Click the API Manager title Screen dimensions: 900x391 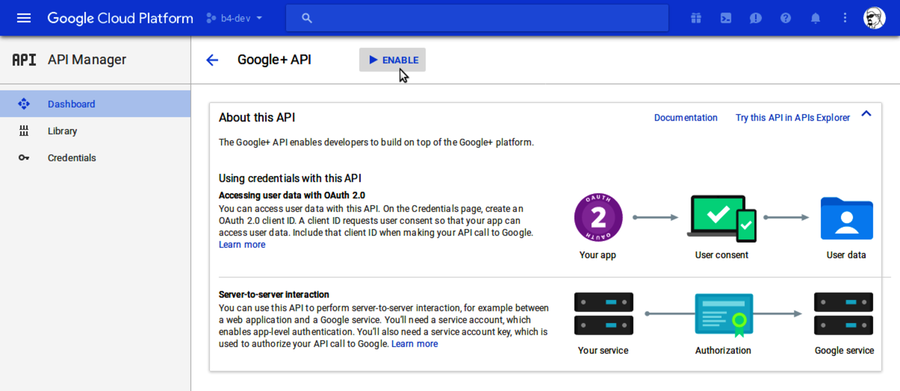pos(87,60)
